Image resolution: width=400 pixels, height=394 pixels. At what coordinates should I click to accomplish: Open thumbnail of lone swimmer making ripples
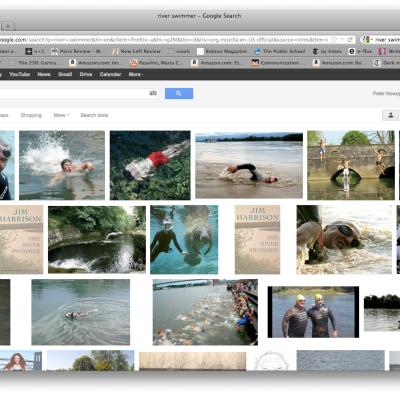[81, 312]
